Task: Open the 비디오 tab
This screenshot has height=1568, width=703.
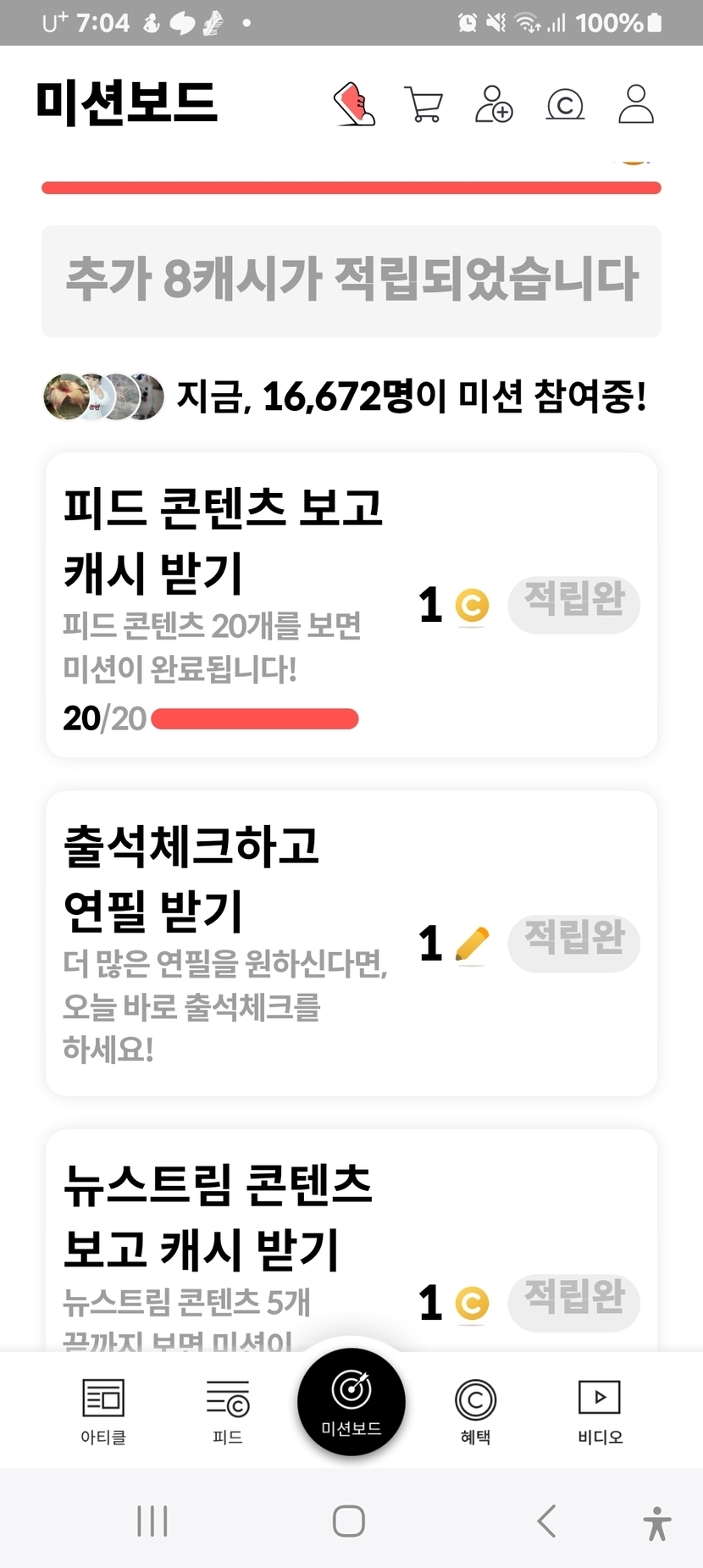Action: (x=600, y=1410)
